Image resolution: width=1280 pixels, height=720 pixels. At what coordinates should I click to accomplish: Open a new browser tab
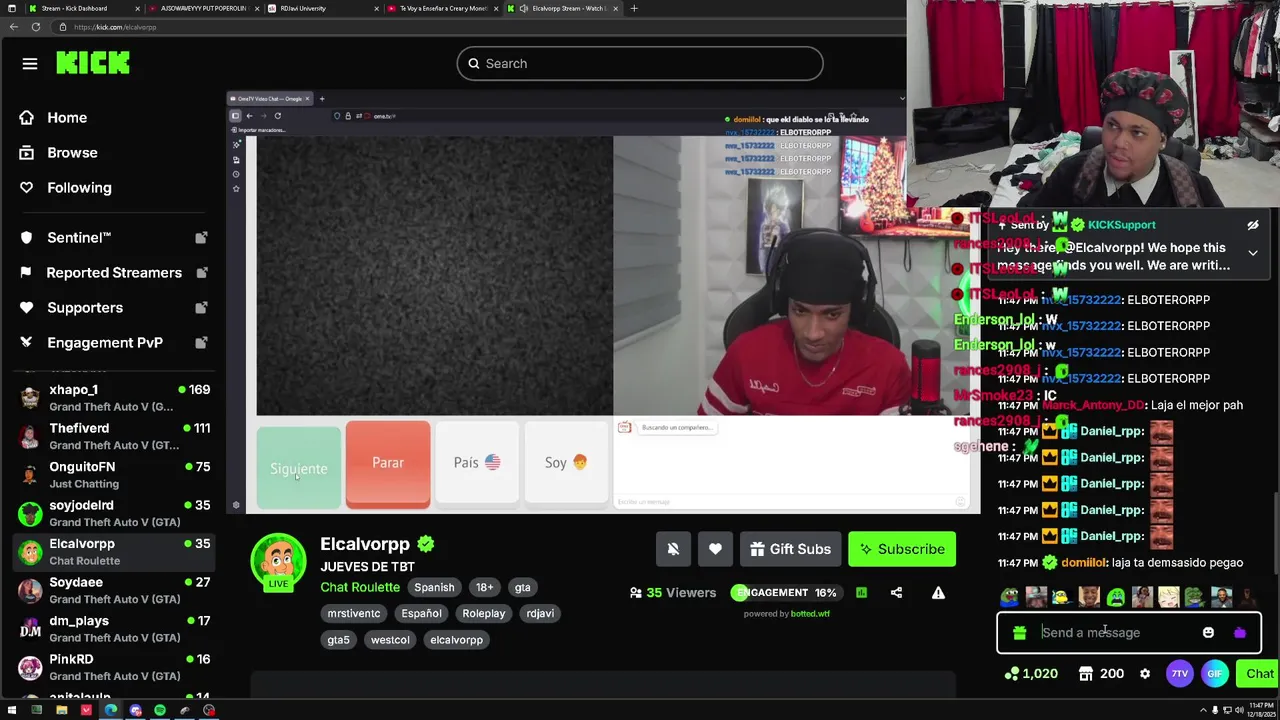[x=633, y=8]
